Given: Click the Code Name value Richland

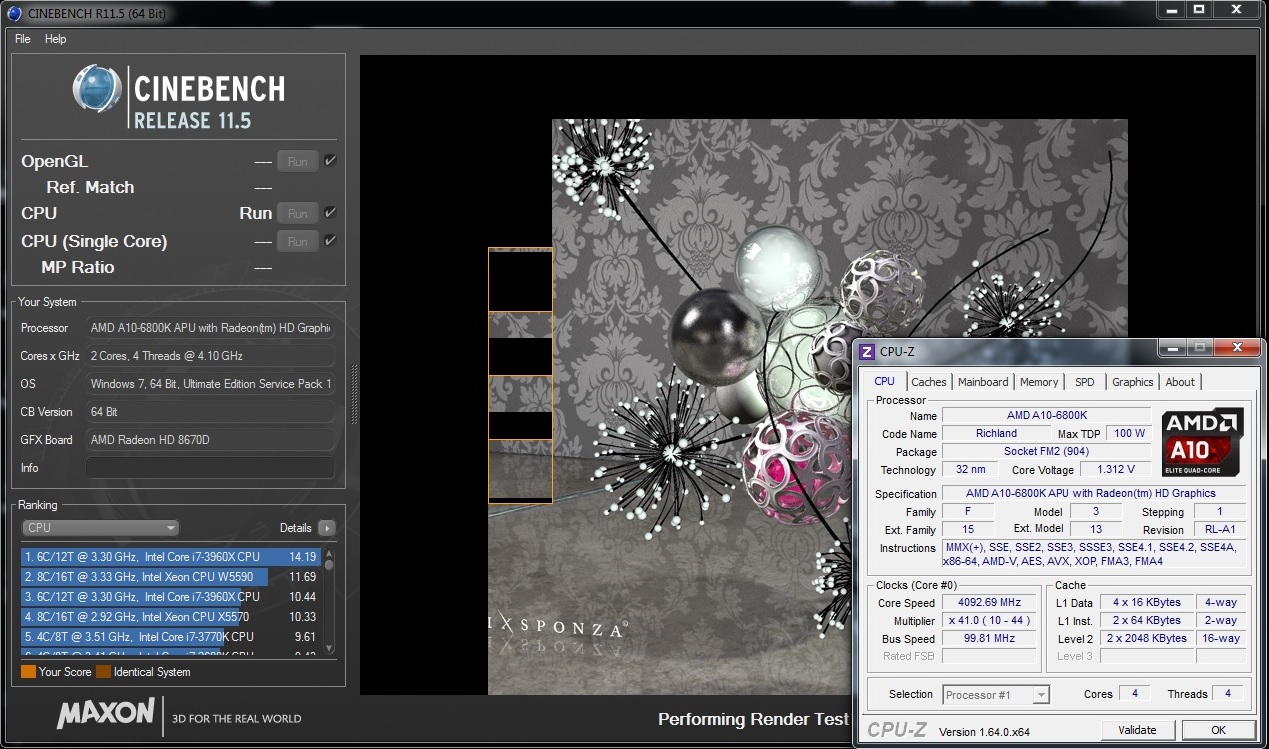Looking at the screenshot, I should pyautogui.click(x=996, y=434).
